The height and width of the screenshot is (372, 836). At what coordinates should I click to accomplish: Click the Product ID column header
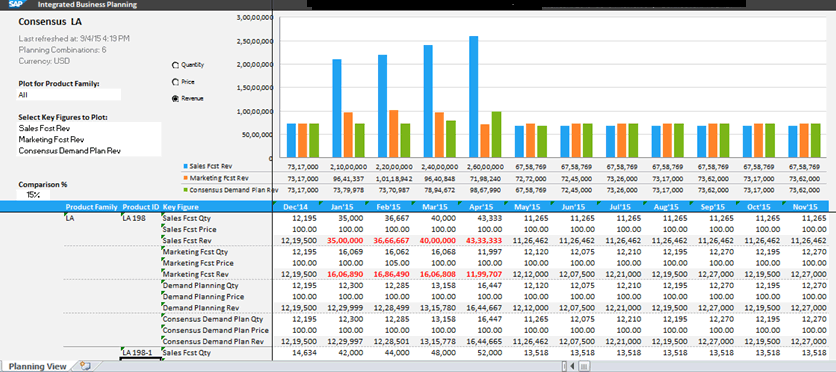140,207
